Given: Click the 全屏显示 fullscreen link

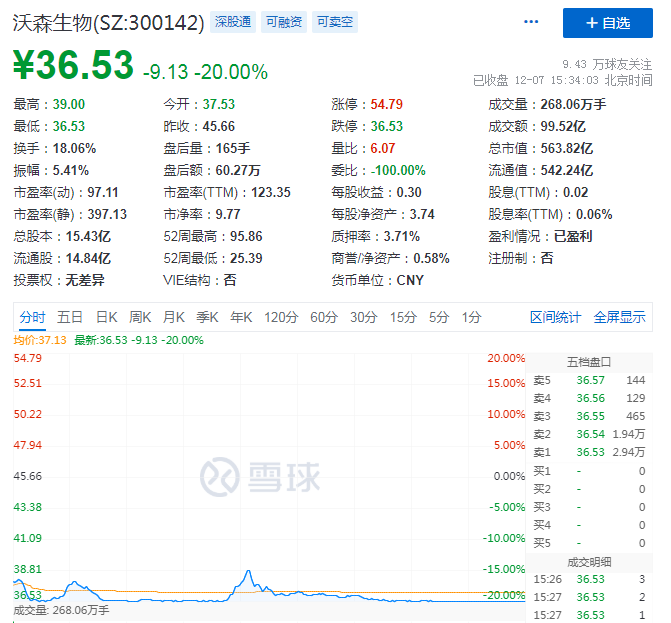Looking at the screenshot, I should (x=619, y=317).
